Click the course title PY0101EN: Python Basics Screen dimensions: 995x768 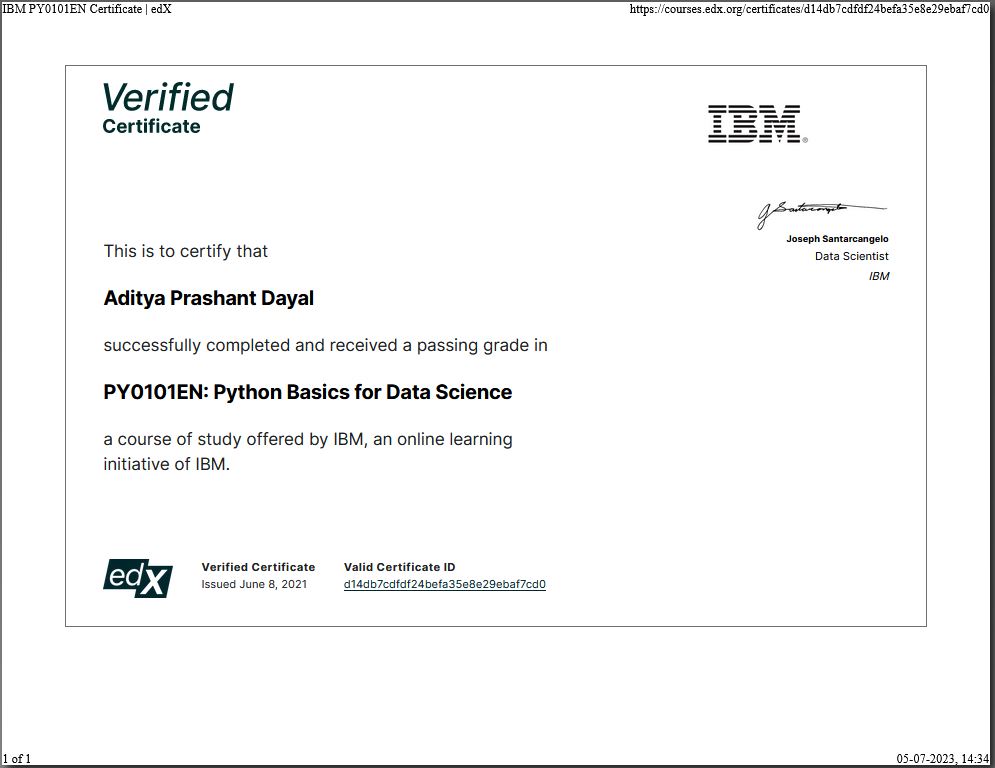coord(308,392)
